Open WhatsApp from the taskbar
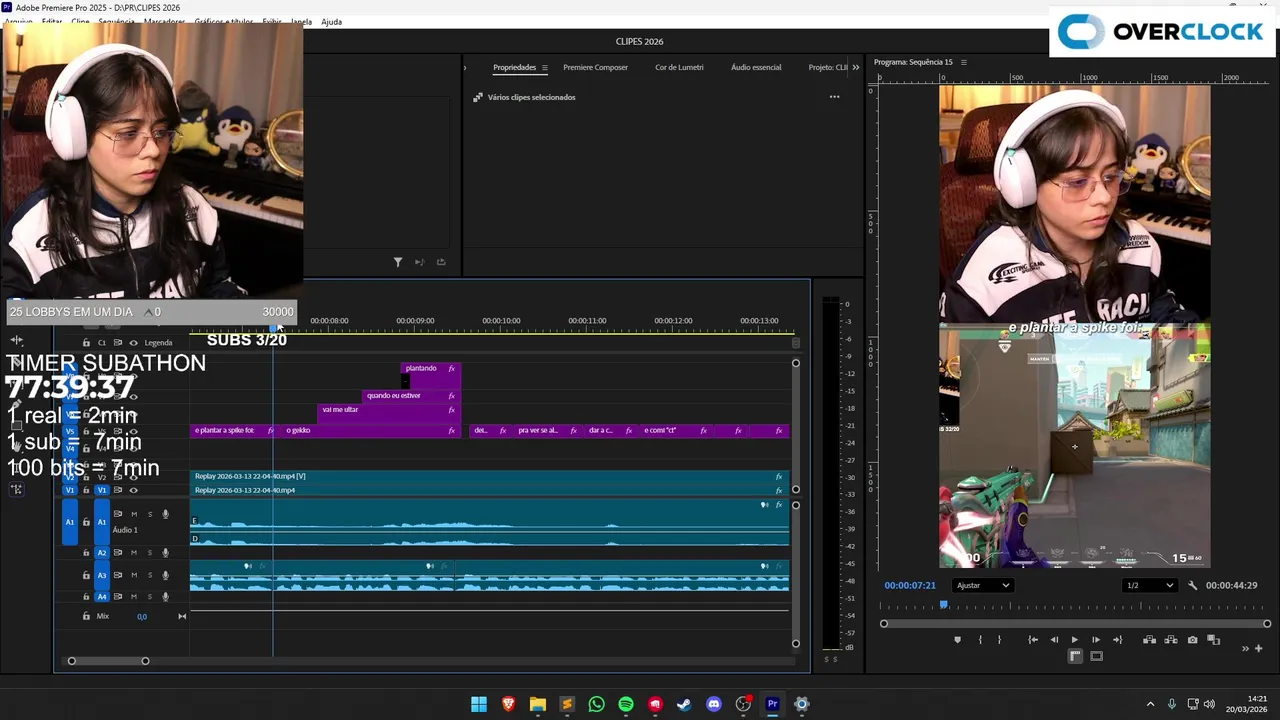Screen dimensions: 1280x720 point(597,704)
